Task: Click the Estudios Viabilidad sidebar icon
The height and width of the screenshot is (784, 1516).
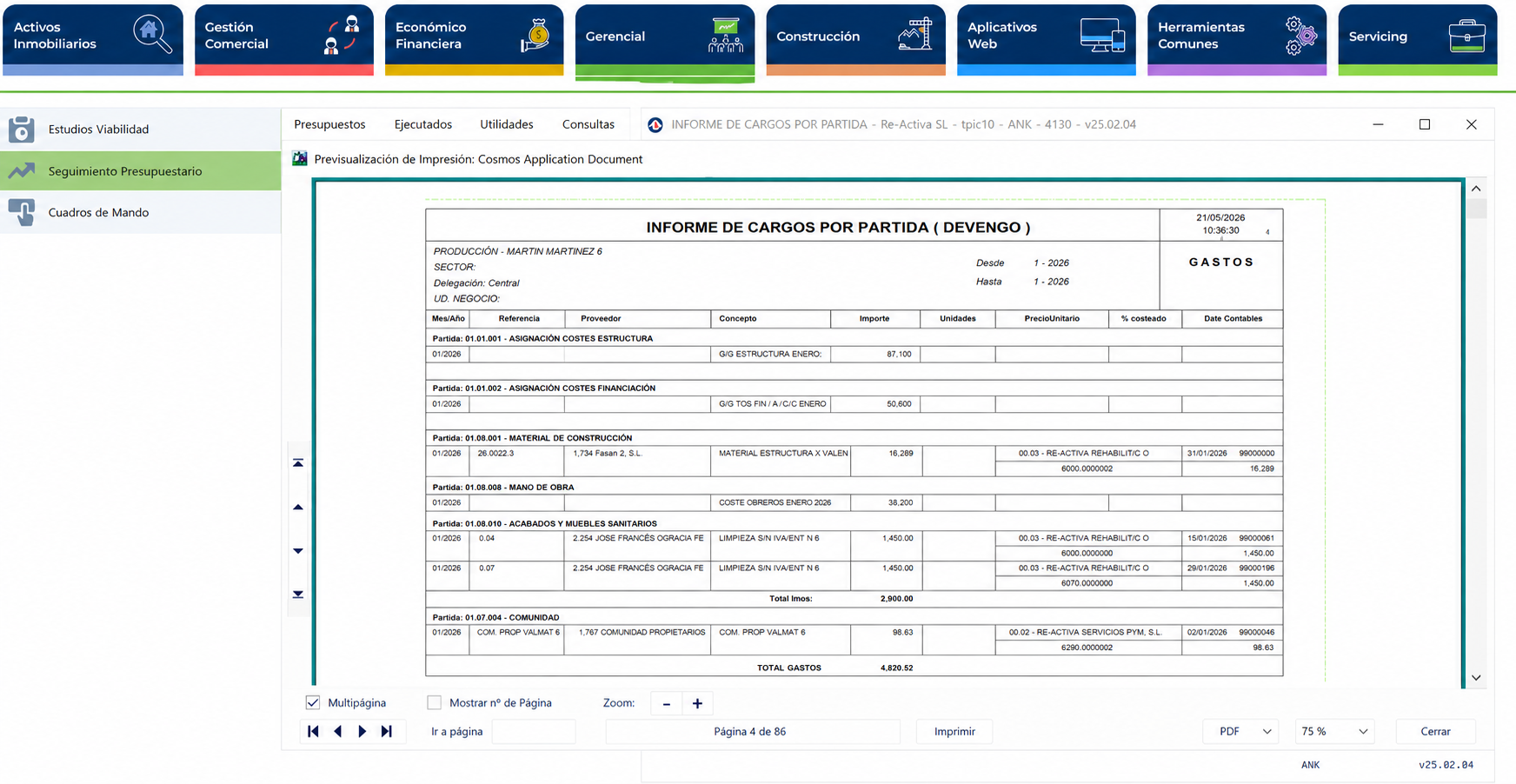Action: coord(22,130)
